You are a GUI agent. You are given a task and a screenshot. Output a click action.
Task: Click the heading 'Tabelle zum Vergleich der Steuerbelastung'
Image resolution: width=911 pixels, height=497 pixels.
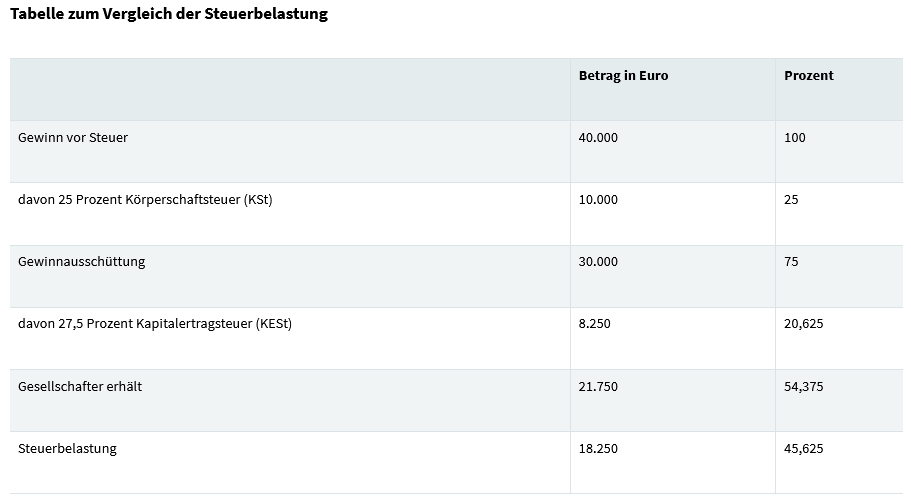coord(168,15)
